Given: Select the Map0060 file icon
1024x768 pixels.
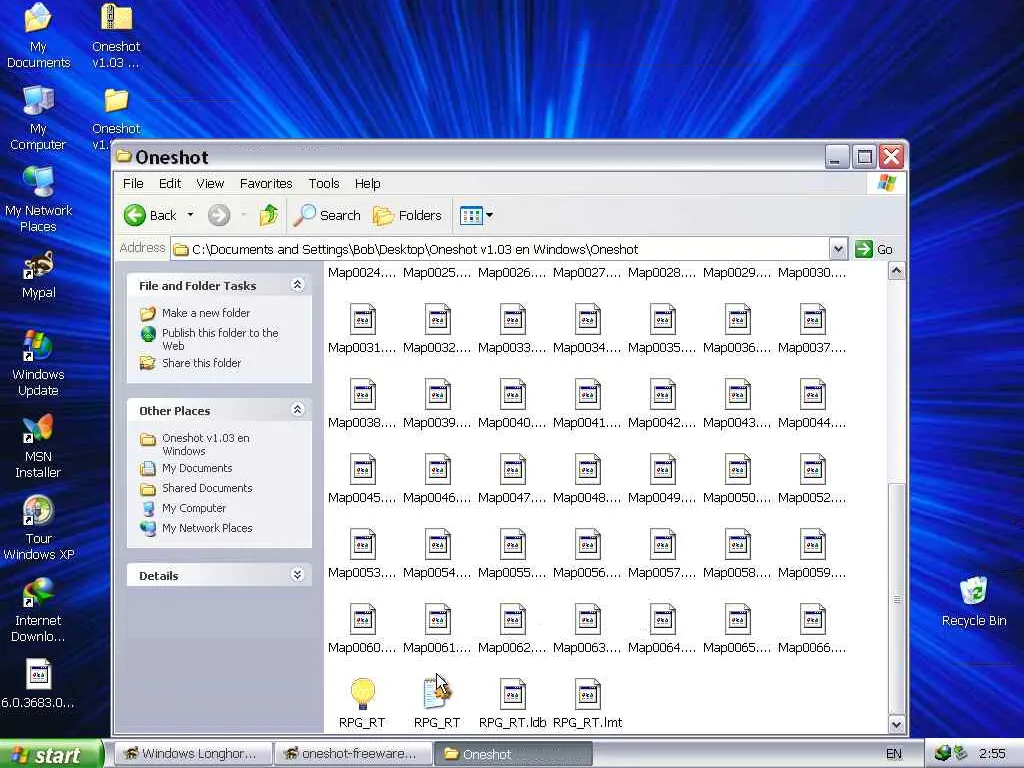Looking at the screenshot, I should click(362, 619).
